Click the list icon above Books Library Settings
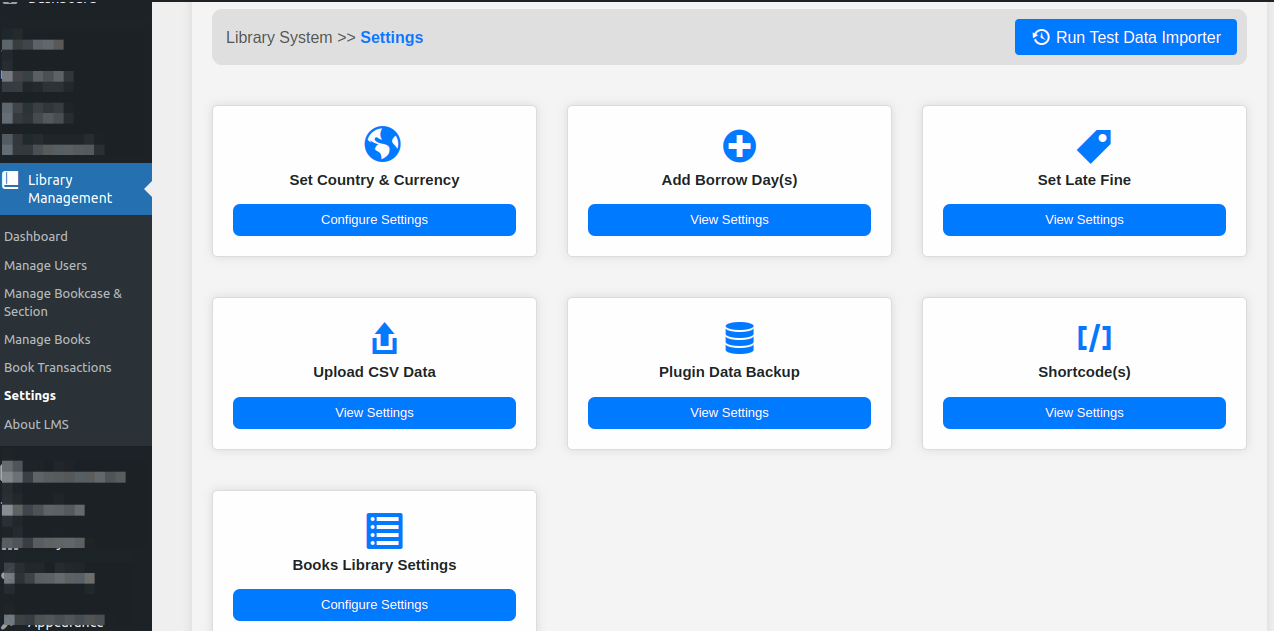The height and width of the screenshot is (631, 1274). coord(384,531)
